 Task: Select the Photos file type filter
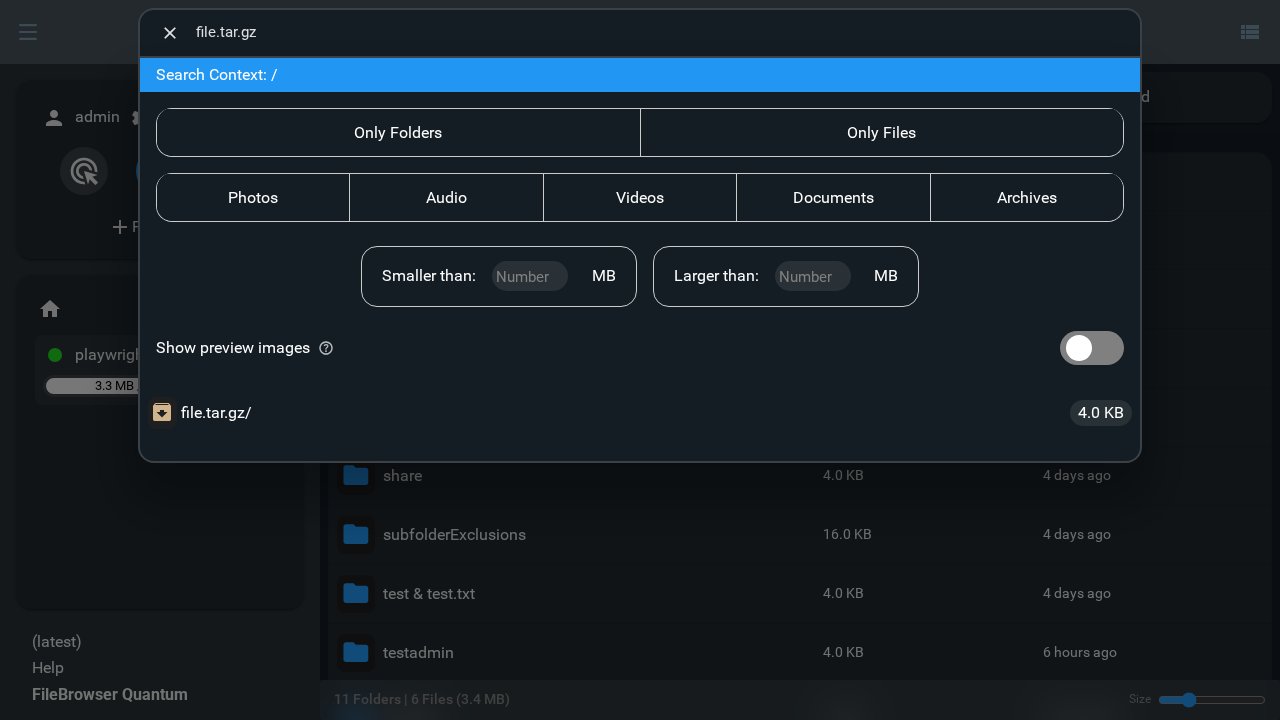coord(253,198)
